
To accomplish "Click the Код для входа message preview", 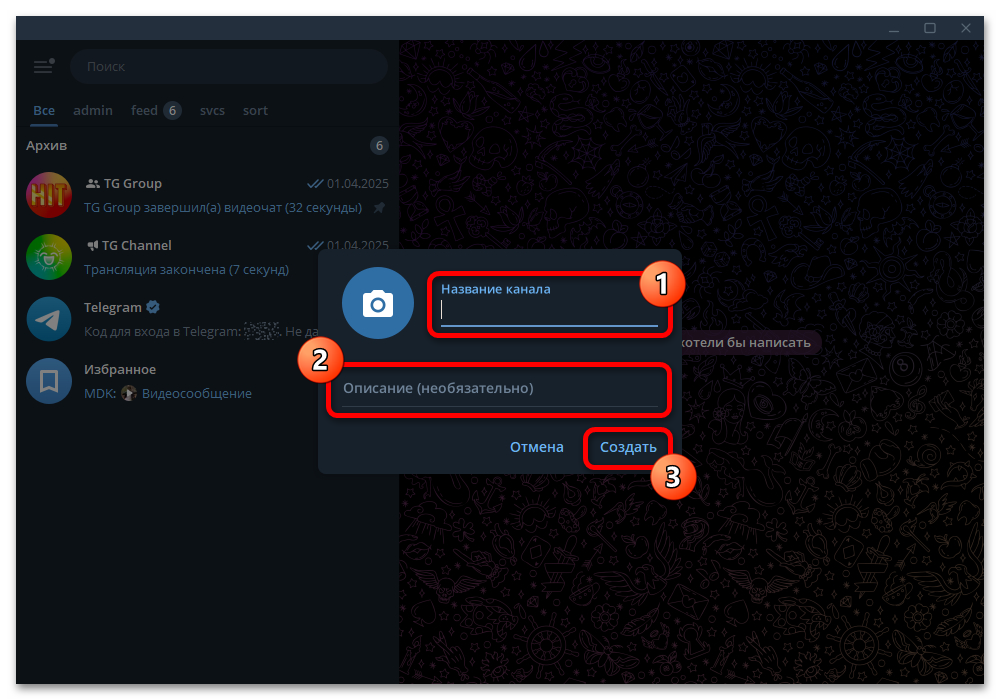I will click(201, 332).
